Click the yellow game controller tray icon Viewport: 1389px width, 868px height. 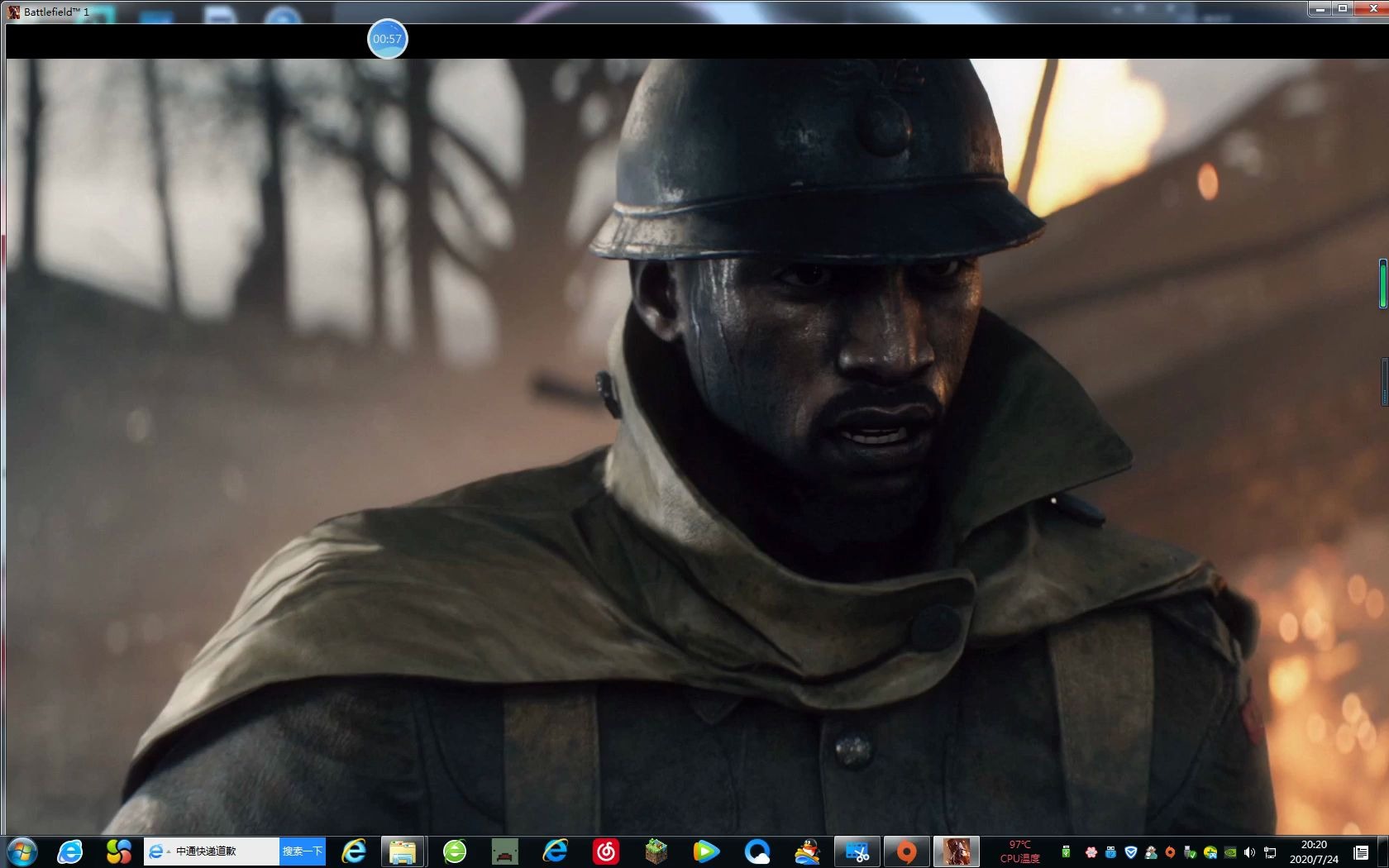click(1210, 852)
